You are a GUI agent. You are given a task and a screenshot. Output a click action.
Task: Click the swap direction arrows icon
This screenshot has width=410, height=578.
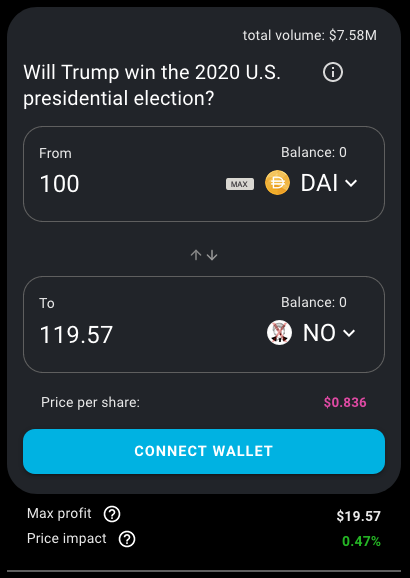coord(204,255)
